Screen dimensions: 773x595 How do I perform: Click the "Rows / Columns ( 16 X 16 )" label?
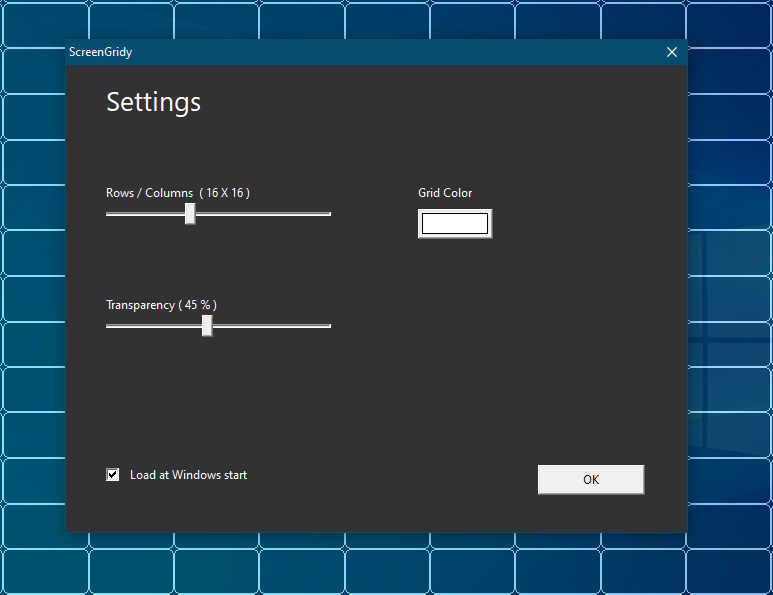point(178,193)
